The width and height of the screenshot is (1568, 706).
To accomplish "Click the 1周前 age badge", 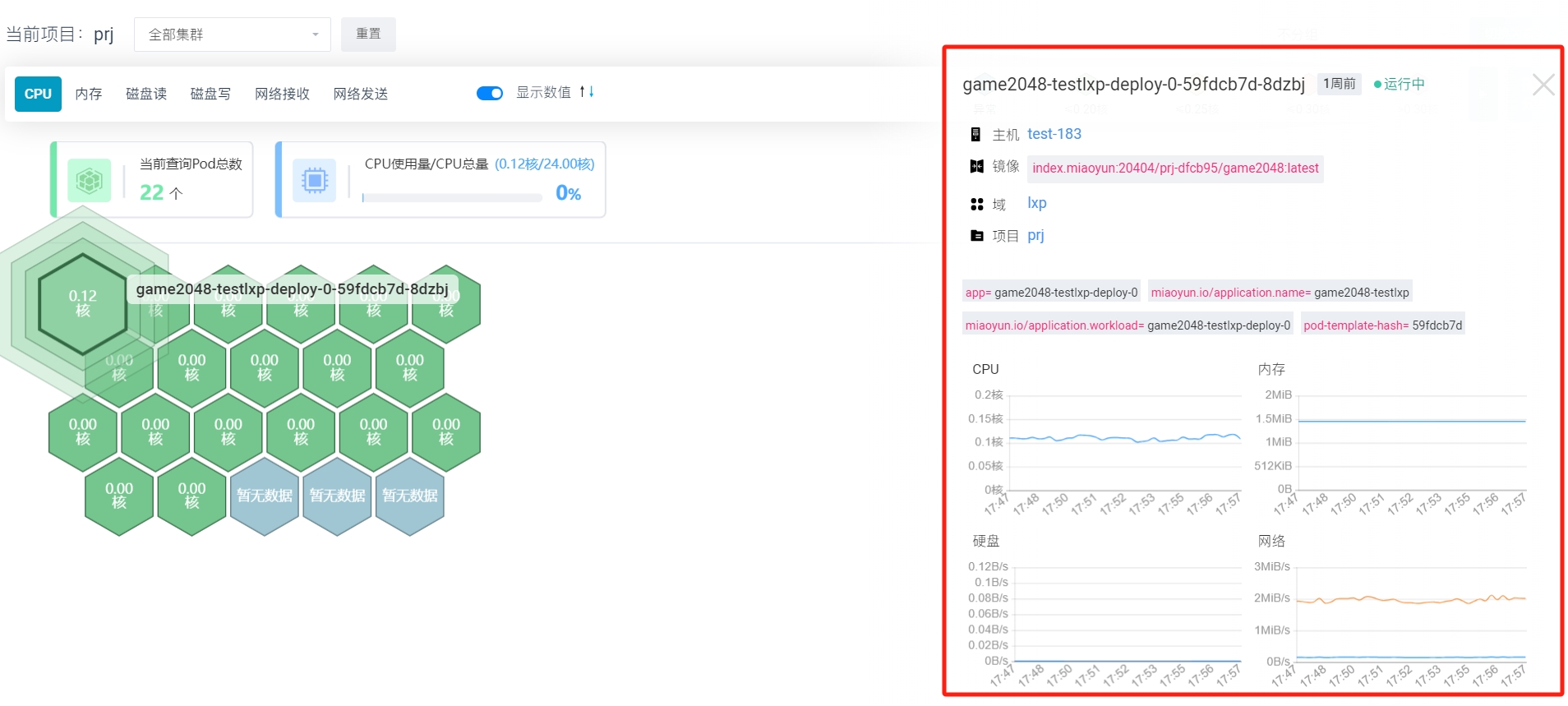I will tap(1340, 84).
